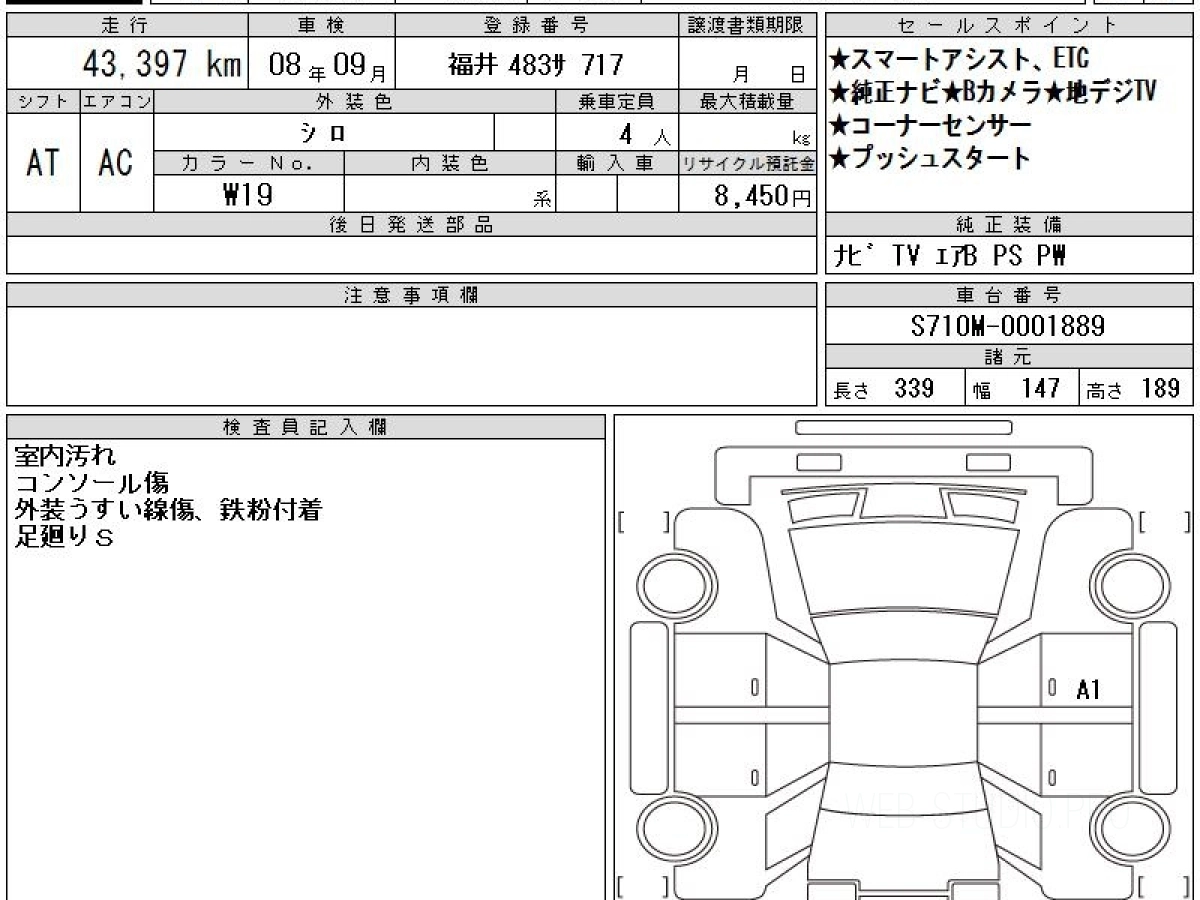Click the exterior color シロ field

tap(324, 132)
